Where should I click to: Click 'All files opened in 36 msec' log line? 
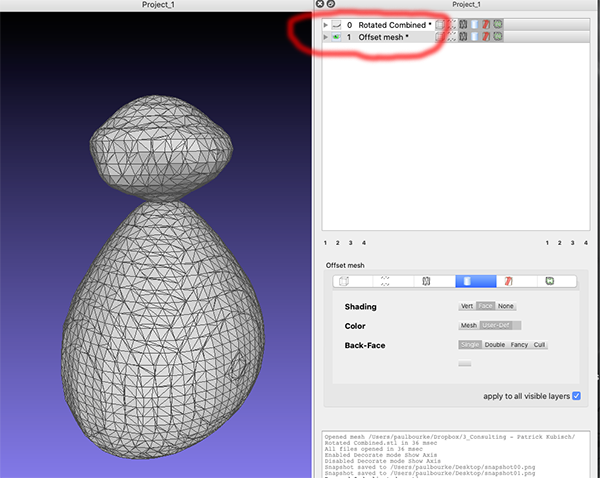coord(373,449)
